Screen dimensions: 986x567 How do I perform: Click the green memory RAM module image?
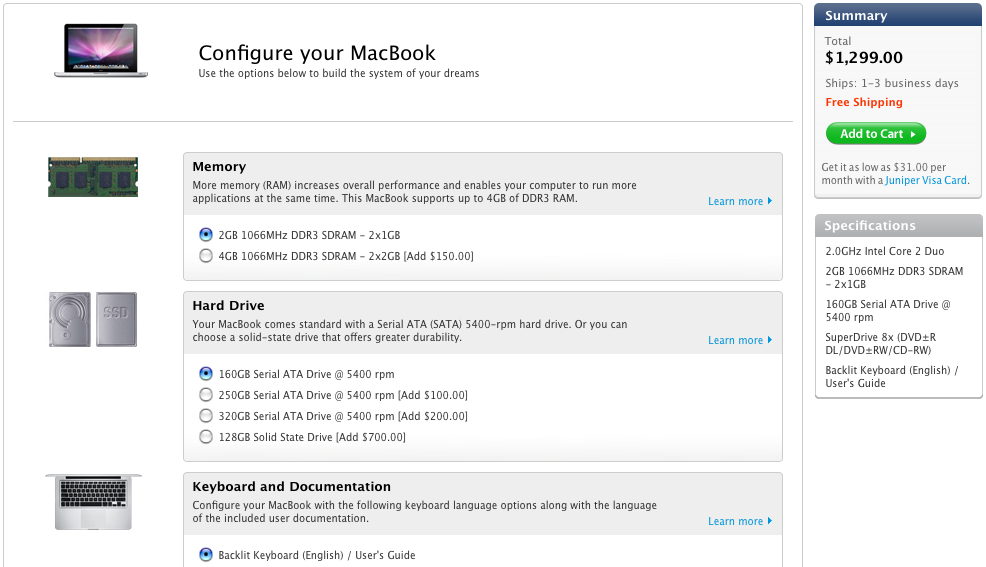pyautogui.click(x=93, y=177)
